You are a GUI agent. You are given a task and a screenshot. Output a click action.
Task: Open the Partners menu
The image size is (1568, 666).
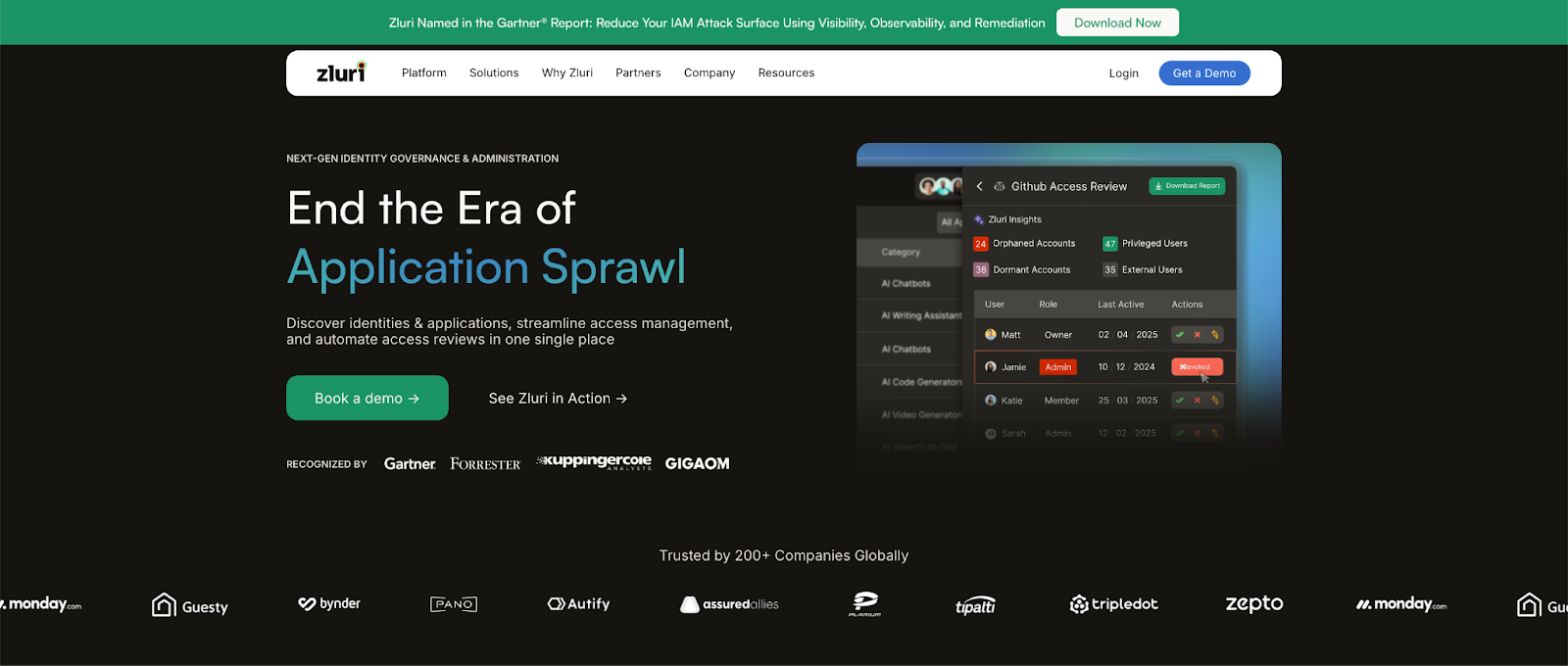638,72
